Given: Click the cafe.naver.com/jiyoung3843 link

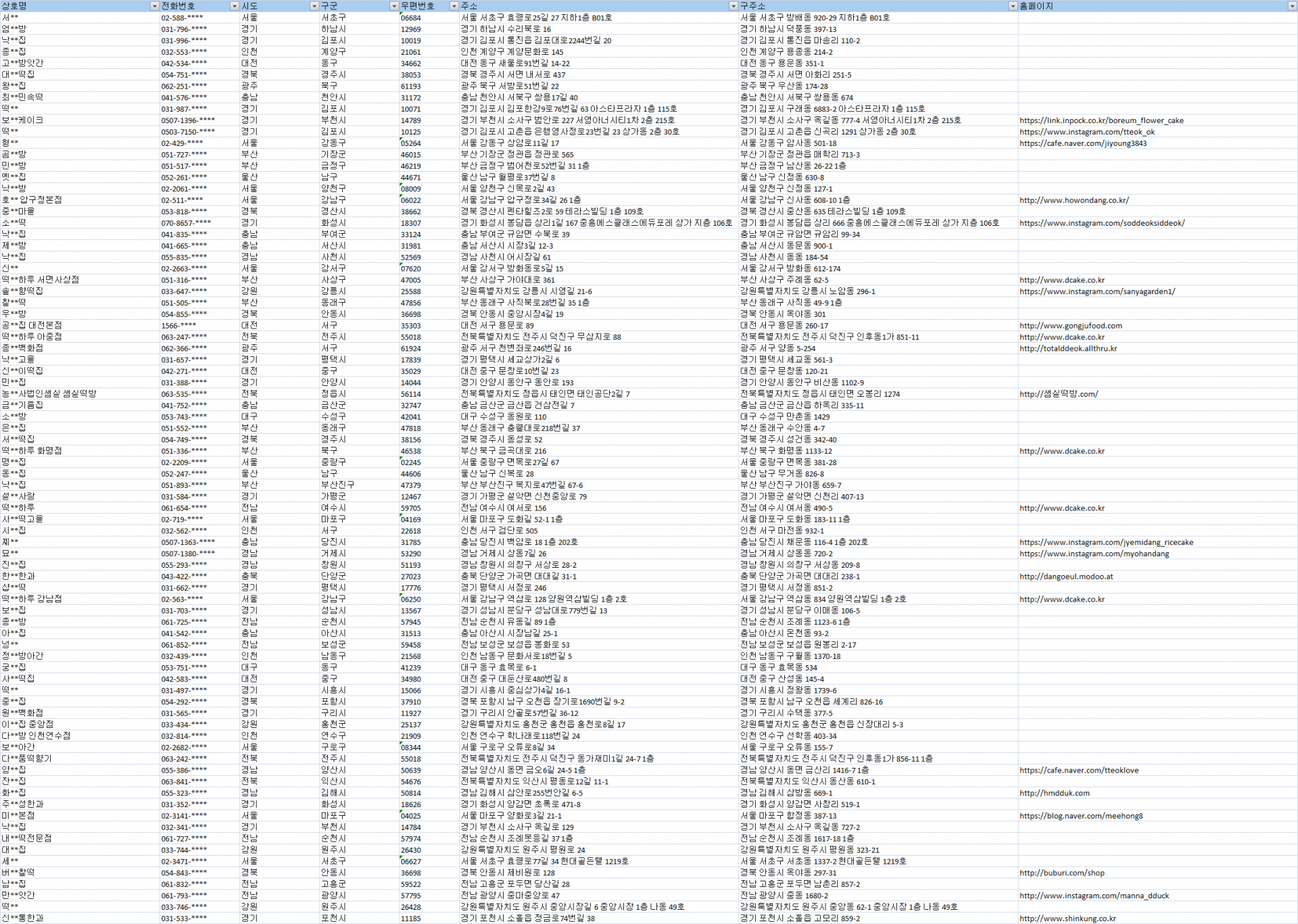Looking at the screenshot, I should 1082,143.
